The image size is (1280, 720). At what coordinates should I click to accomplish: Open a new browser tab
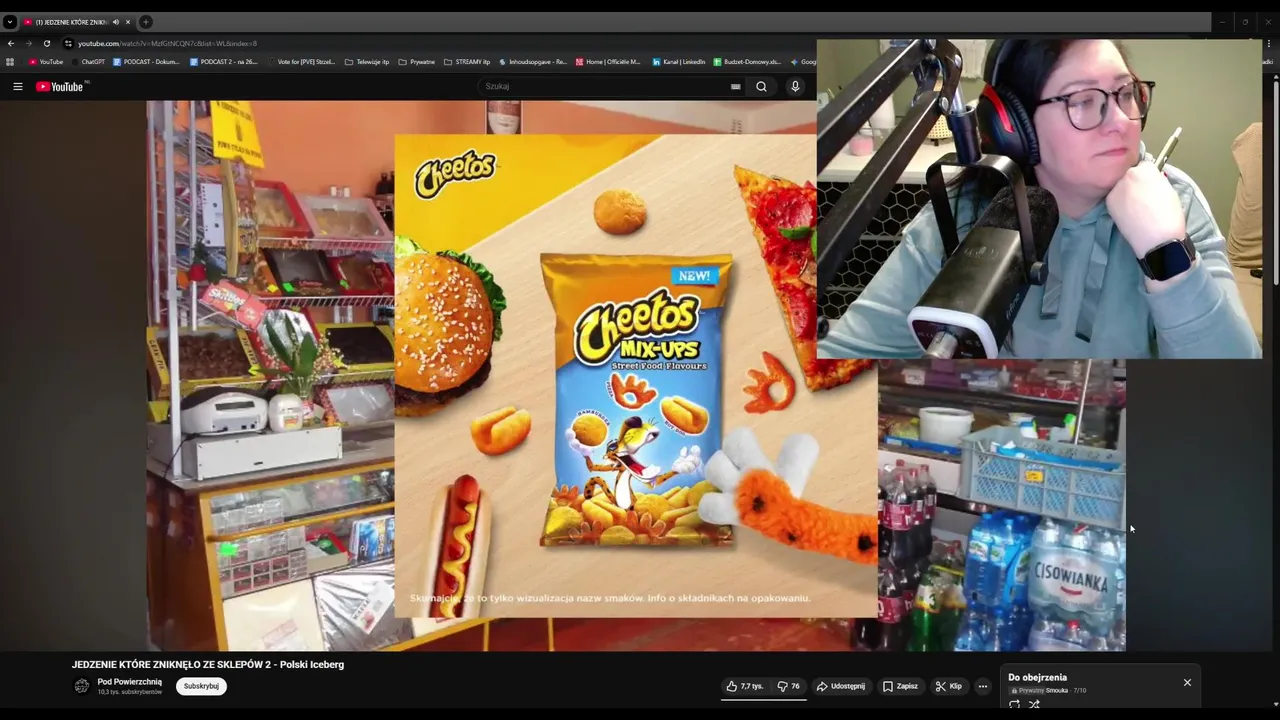tap(145, 22)
